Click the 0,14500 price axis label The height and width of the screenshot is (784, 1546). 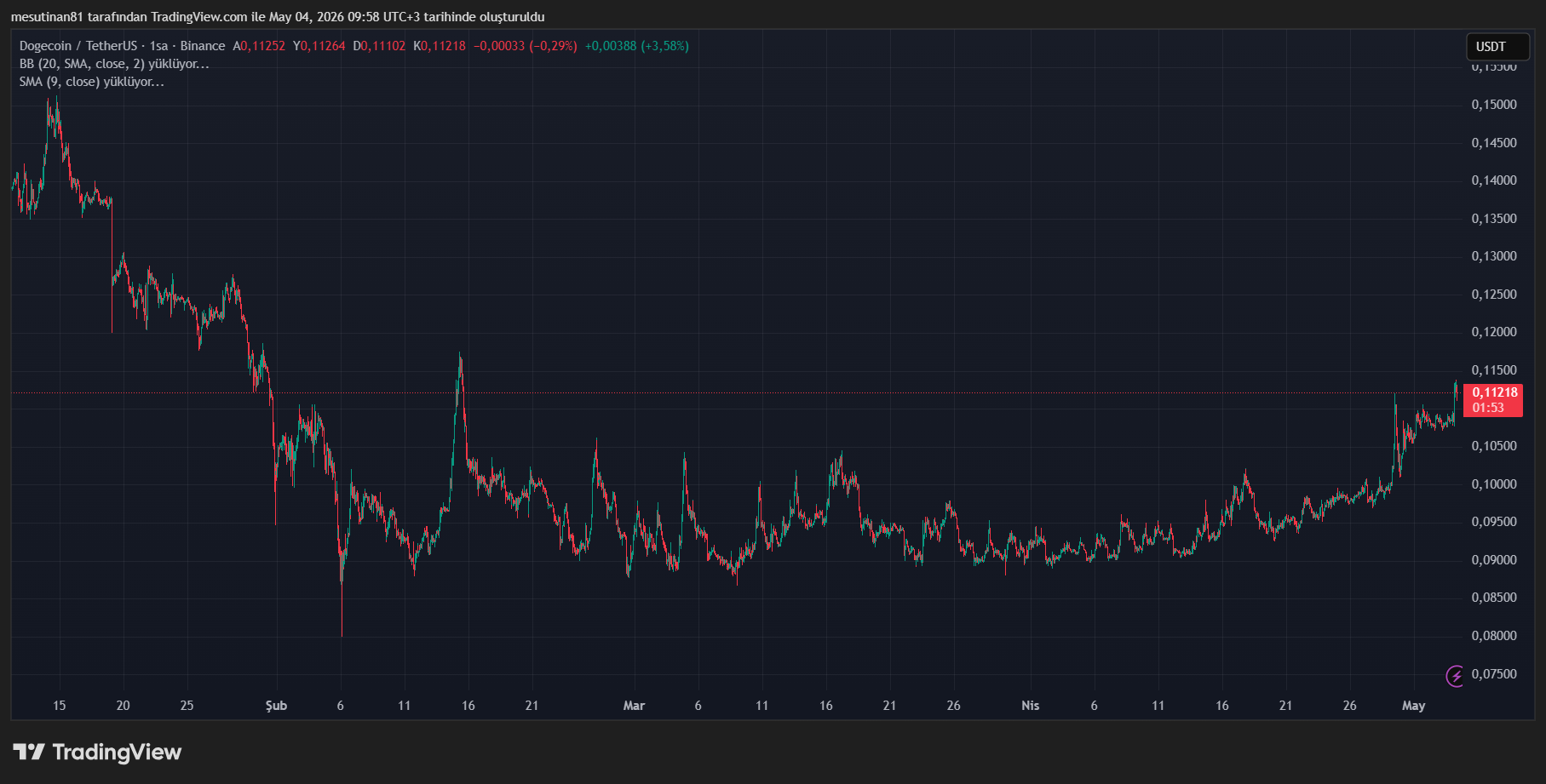click(x=1494, y=143)
